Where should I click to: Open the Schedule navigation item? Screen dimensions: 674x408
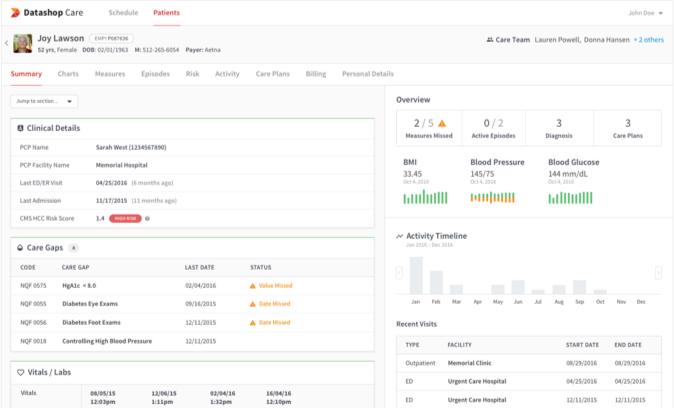(123, 13)
